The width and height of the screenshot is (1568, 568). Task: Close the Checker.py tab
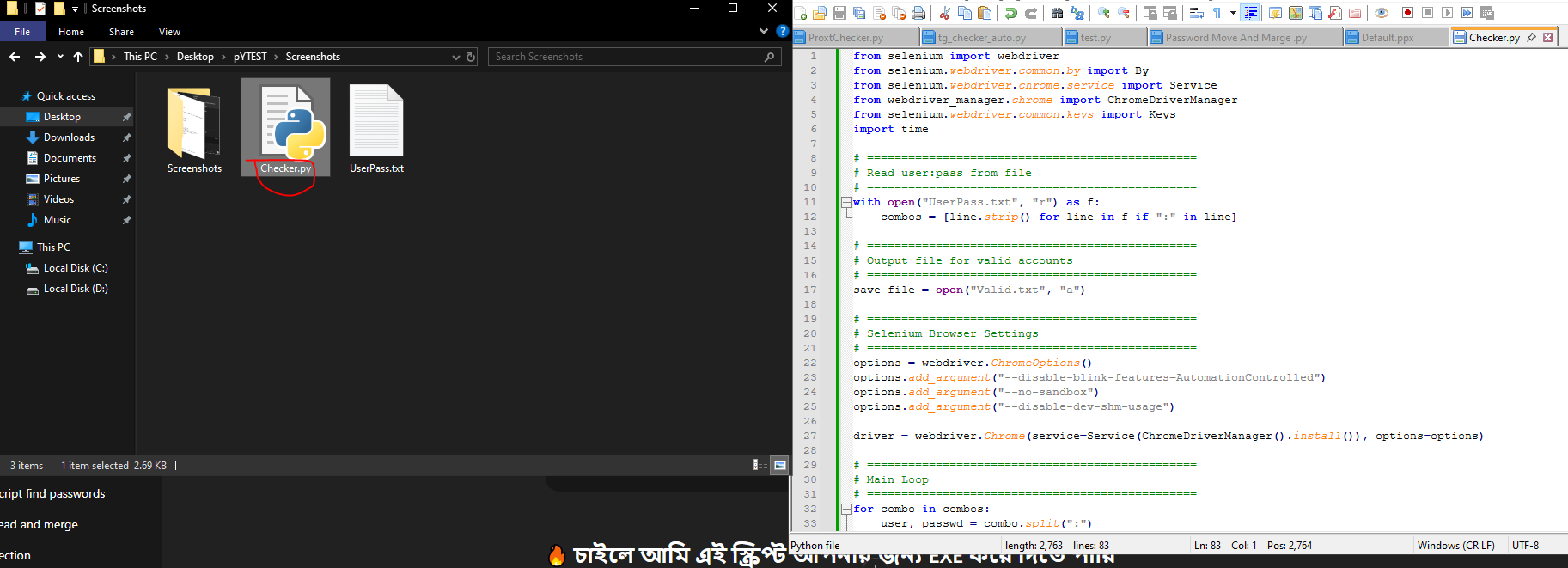click(x=1548, y=38)
